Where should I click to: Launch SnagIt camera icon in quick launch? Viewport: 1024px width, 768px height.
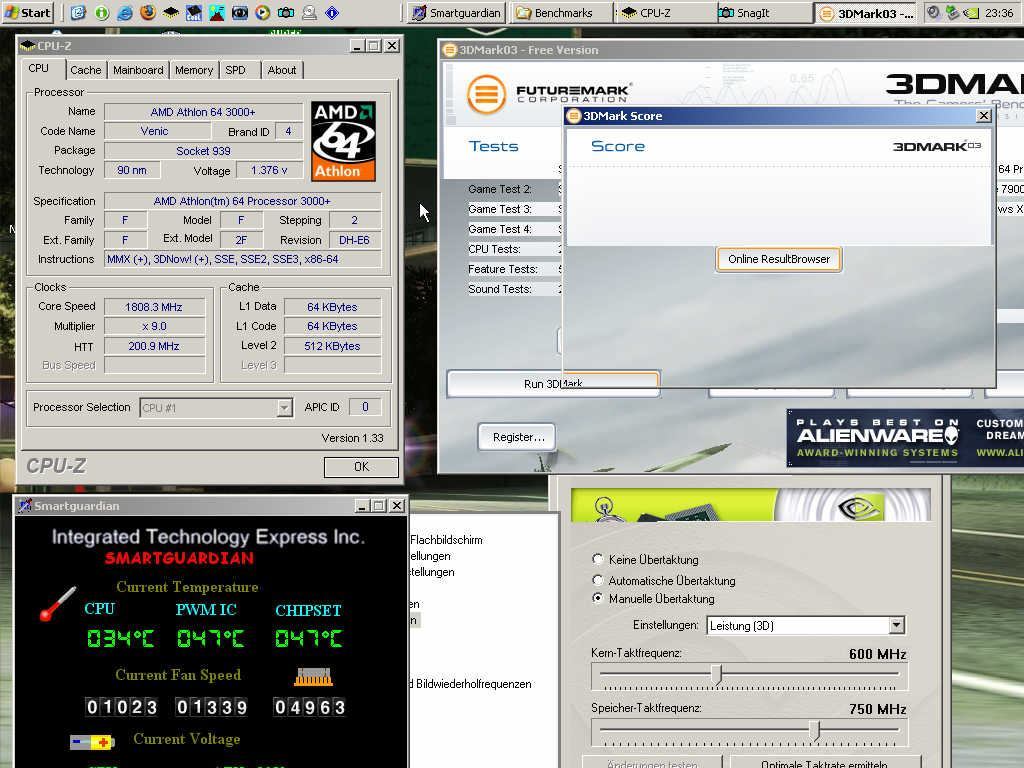point(285,12)
